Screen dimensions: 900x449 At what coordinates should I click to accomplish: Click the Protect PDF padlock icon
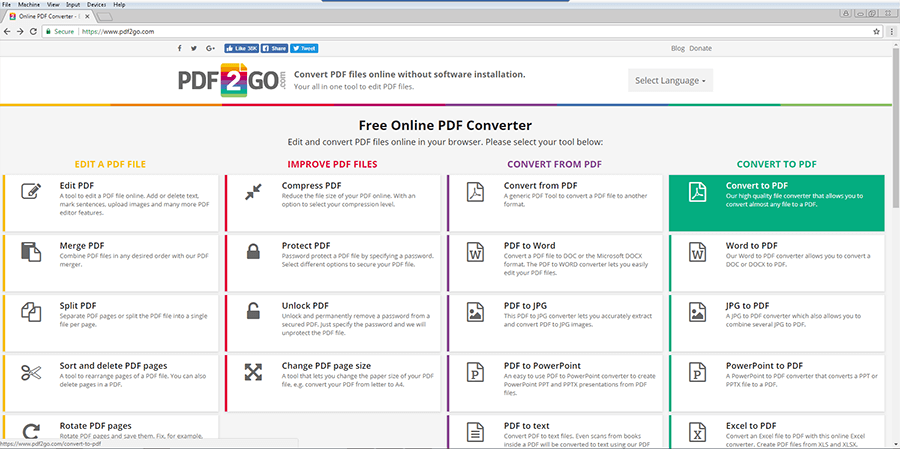(253, 252)
